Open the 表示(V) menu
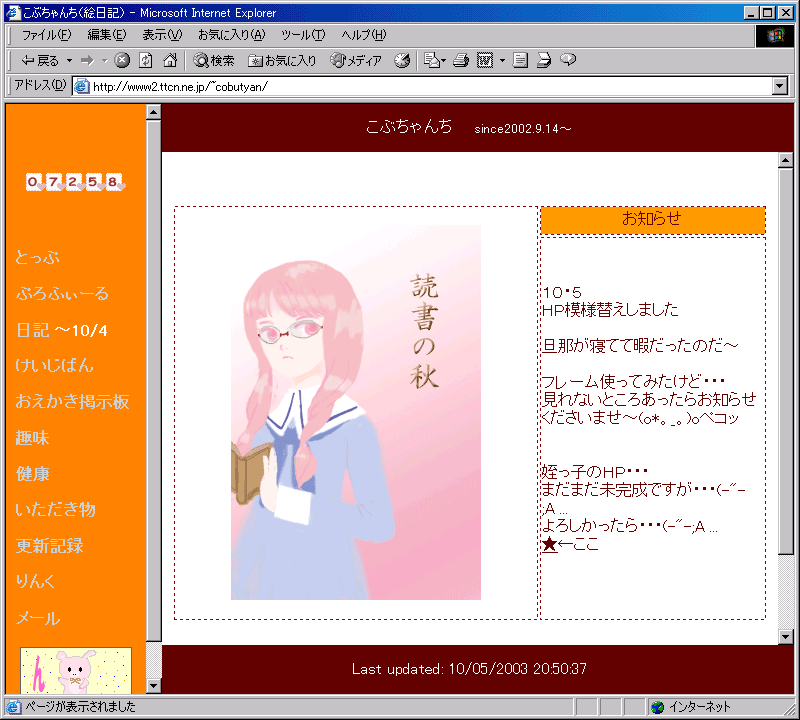800x720 pixels. (x=162, y=35)
